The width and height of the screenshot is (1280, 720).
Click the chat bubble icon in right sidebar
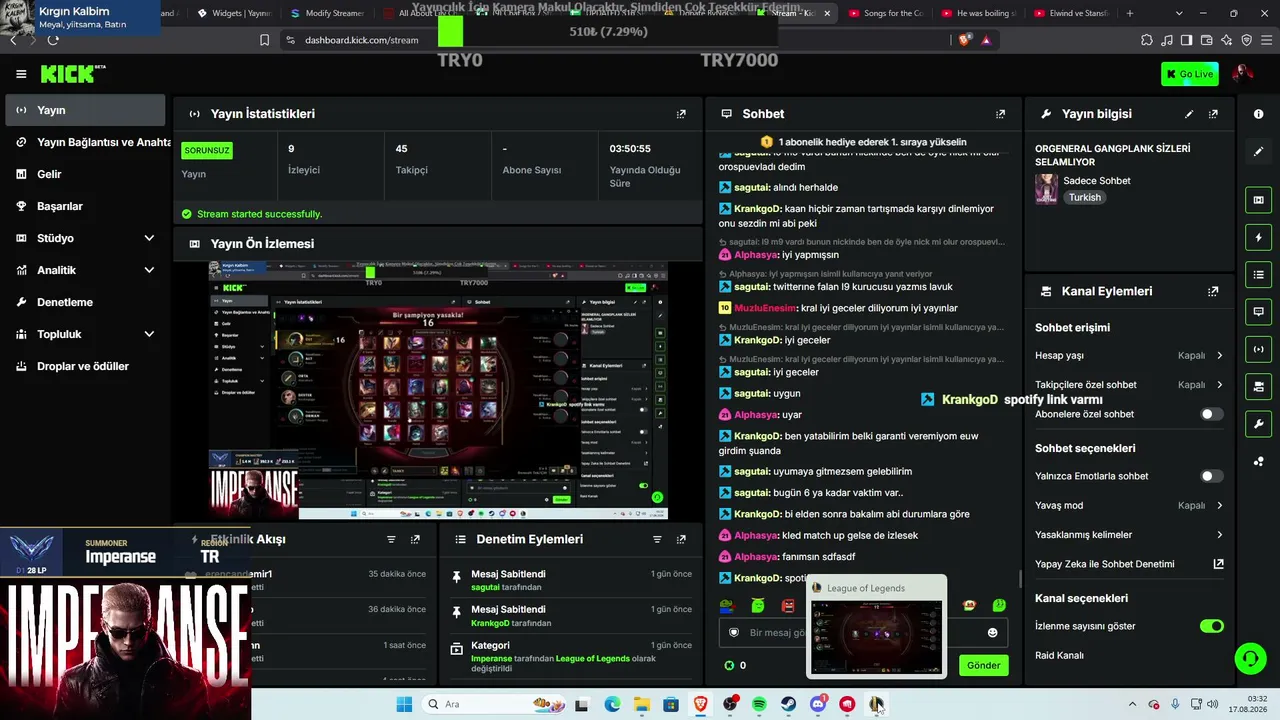click(1258, 312)
